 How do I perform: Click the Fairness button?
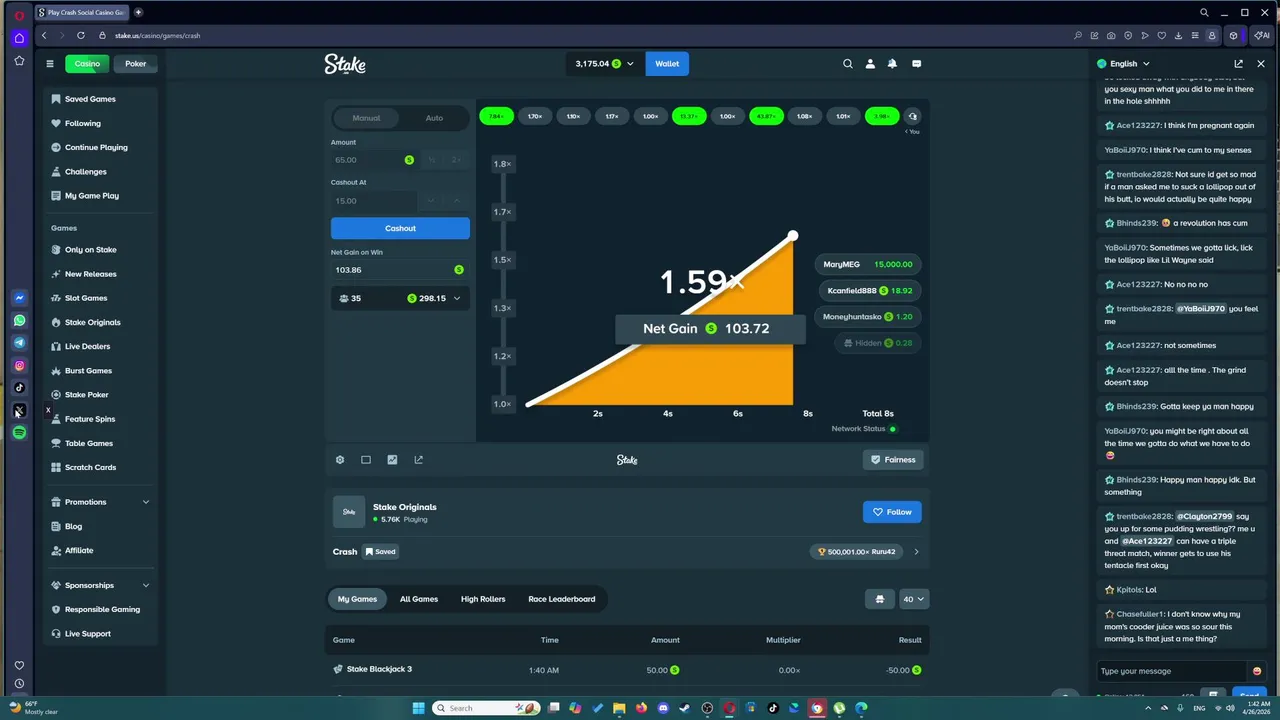[893, 460]
